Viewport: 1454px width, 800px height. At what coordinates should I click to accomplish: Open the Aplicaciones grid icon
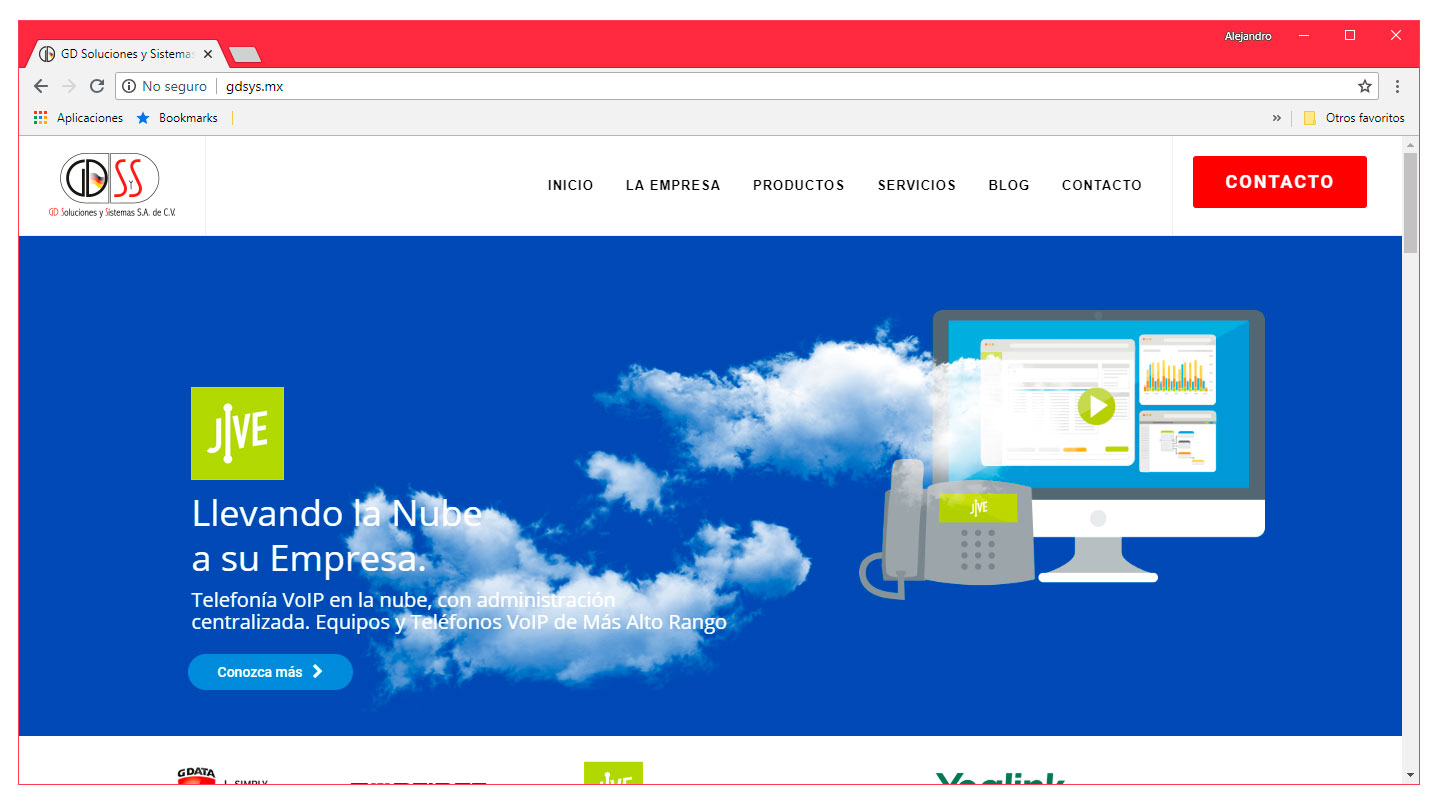tap(40, 117)
